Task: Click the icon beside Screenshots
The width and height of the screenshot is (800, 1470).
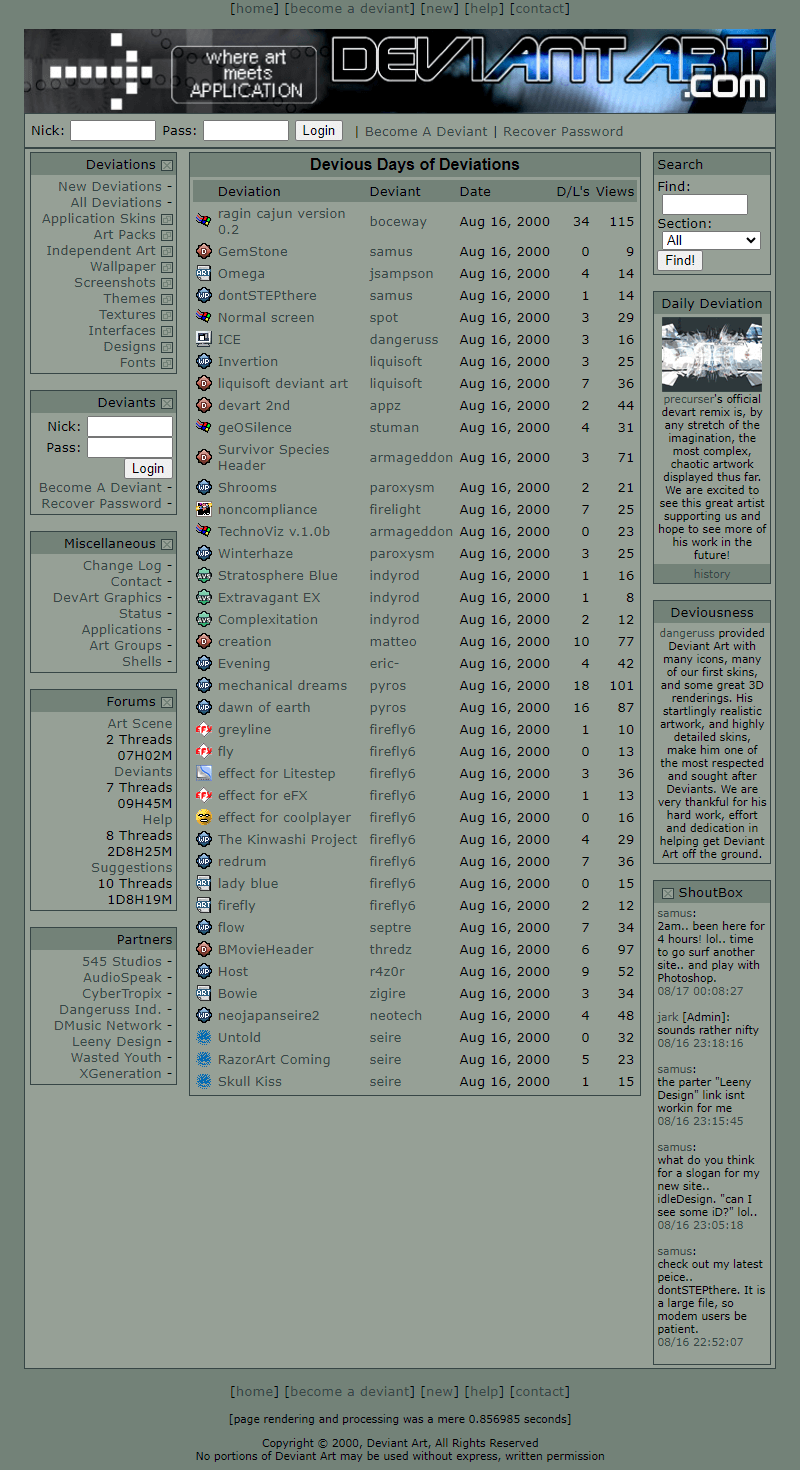Action: pos(167,283)
